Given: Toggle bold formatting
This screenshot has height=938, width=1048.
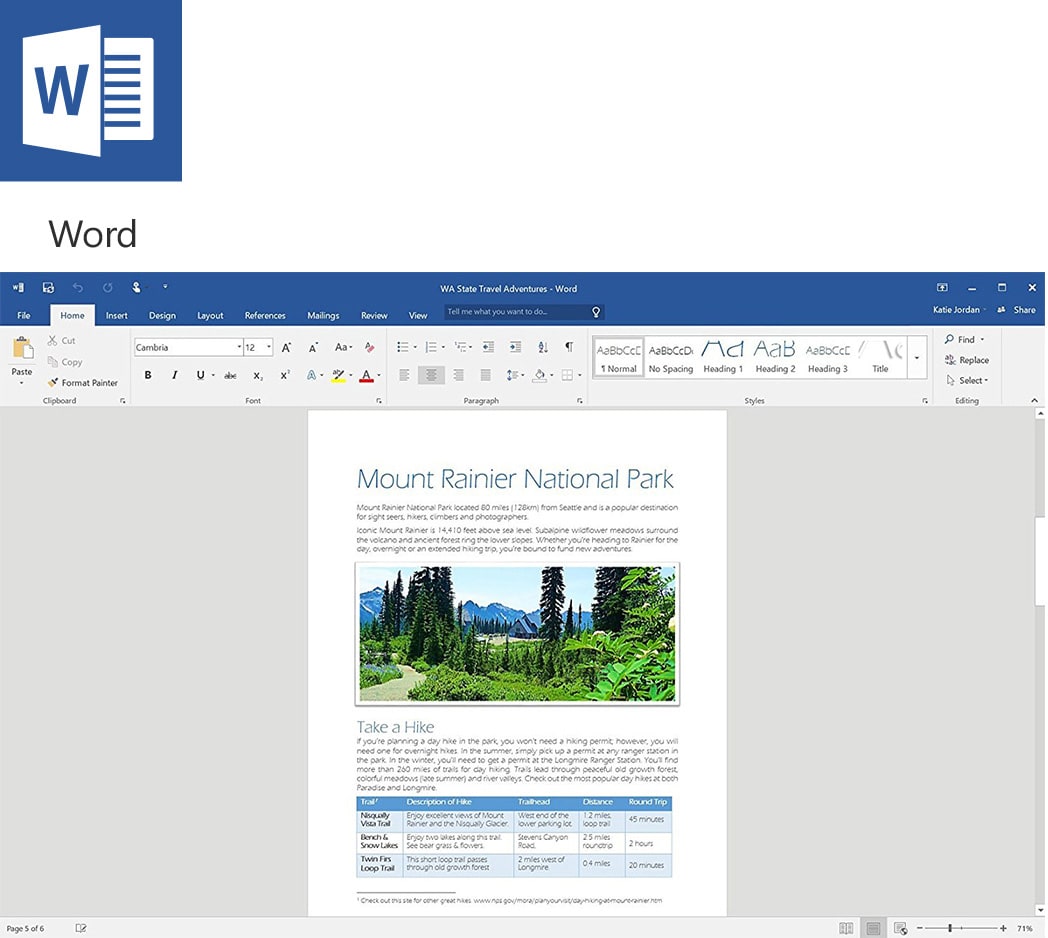Looking at the screenshot, I should [x=148, y=375].
